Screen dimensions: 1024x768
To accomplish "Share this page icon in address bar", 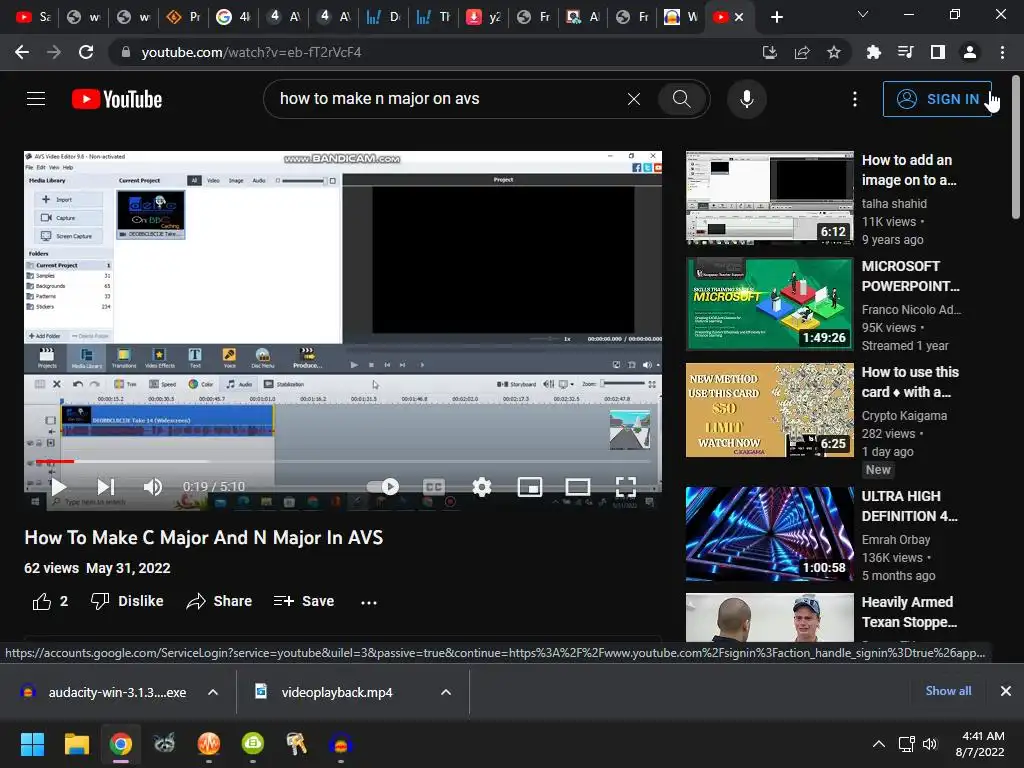I will coord(802,52).
